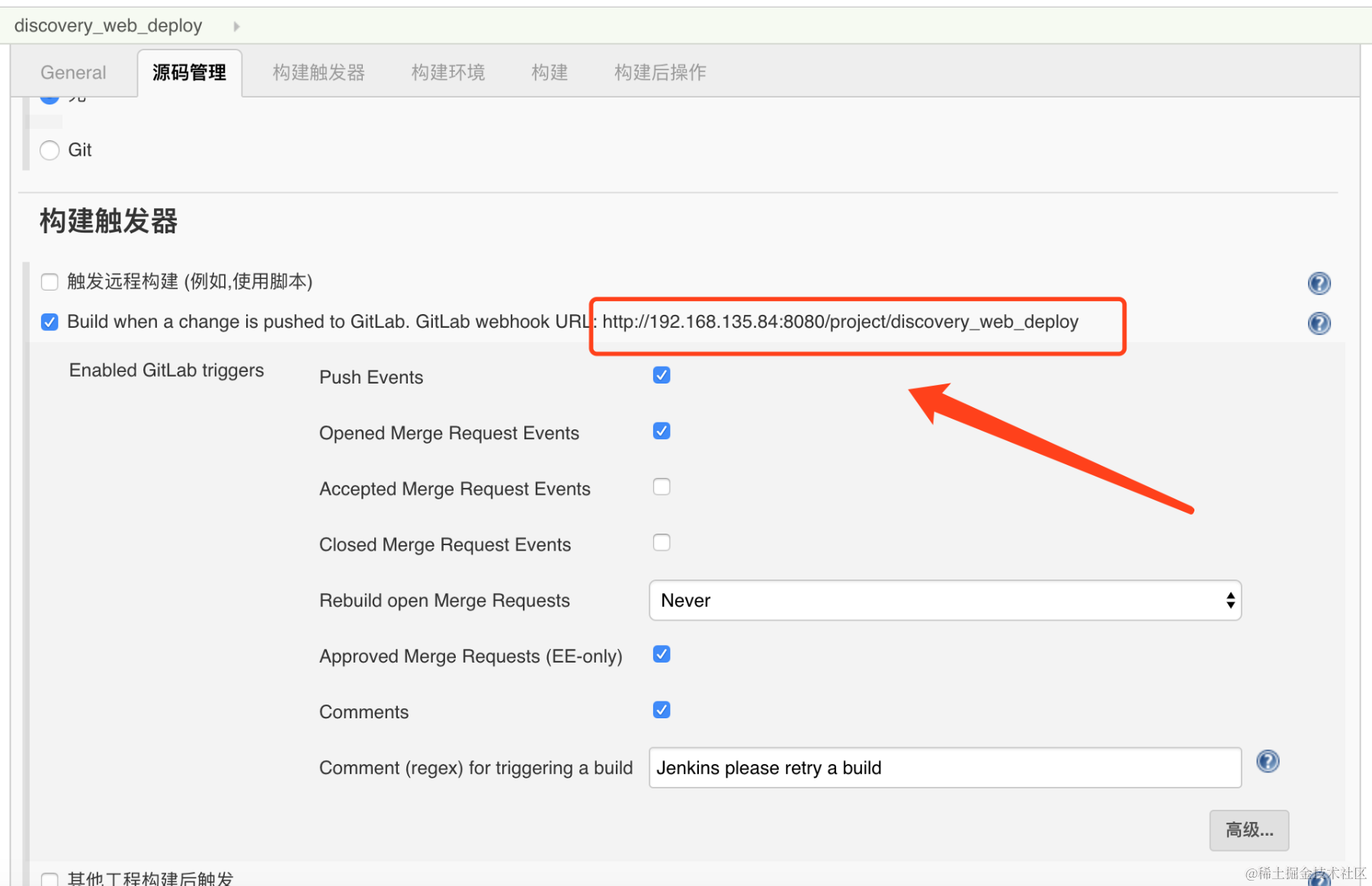Click the Accepted Merge Request Events label

[x=455, y=489]
